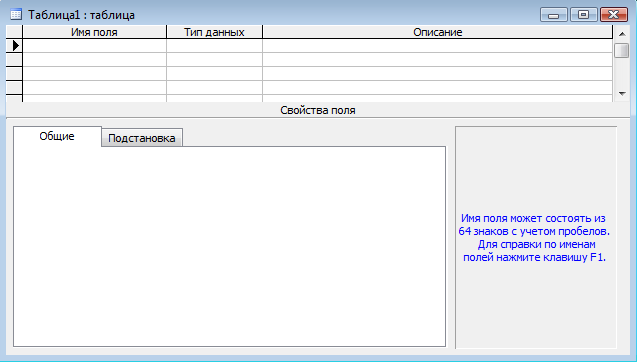Screen dimensions: 637x362
Task: Click the blue hint text about field names
Action: click(534, 238)
